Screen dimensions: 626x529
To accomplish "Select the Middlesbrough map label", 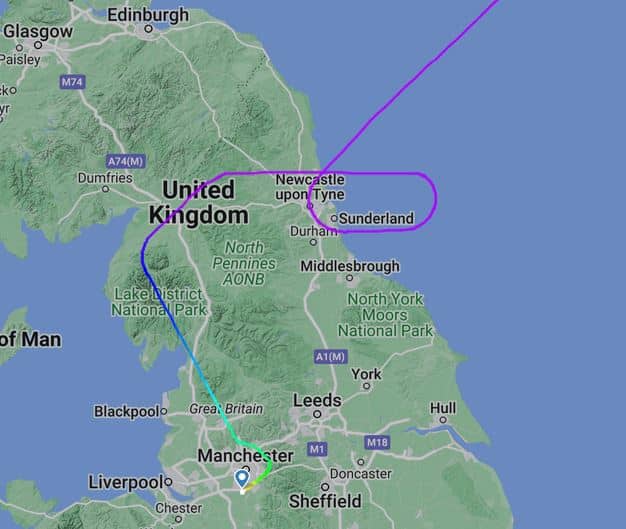I will (350, 266).
